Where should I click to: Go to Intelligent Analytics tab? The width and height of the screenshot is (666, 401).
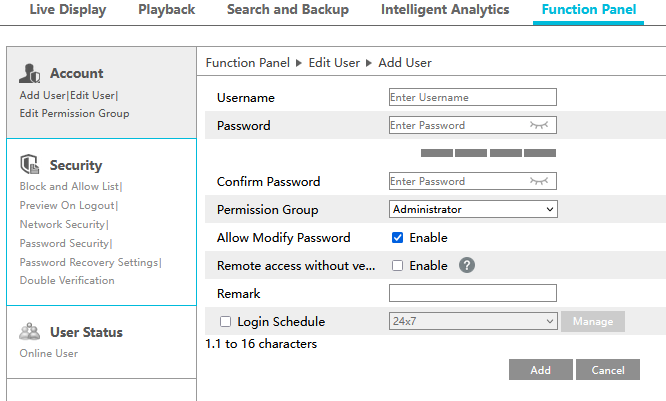445,10
